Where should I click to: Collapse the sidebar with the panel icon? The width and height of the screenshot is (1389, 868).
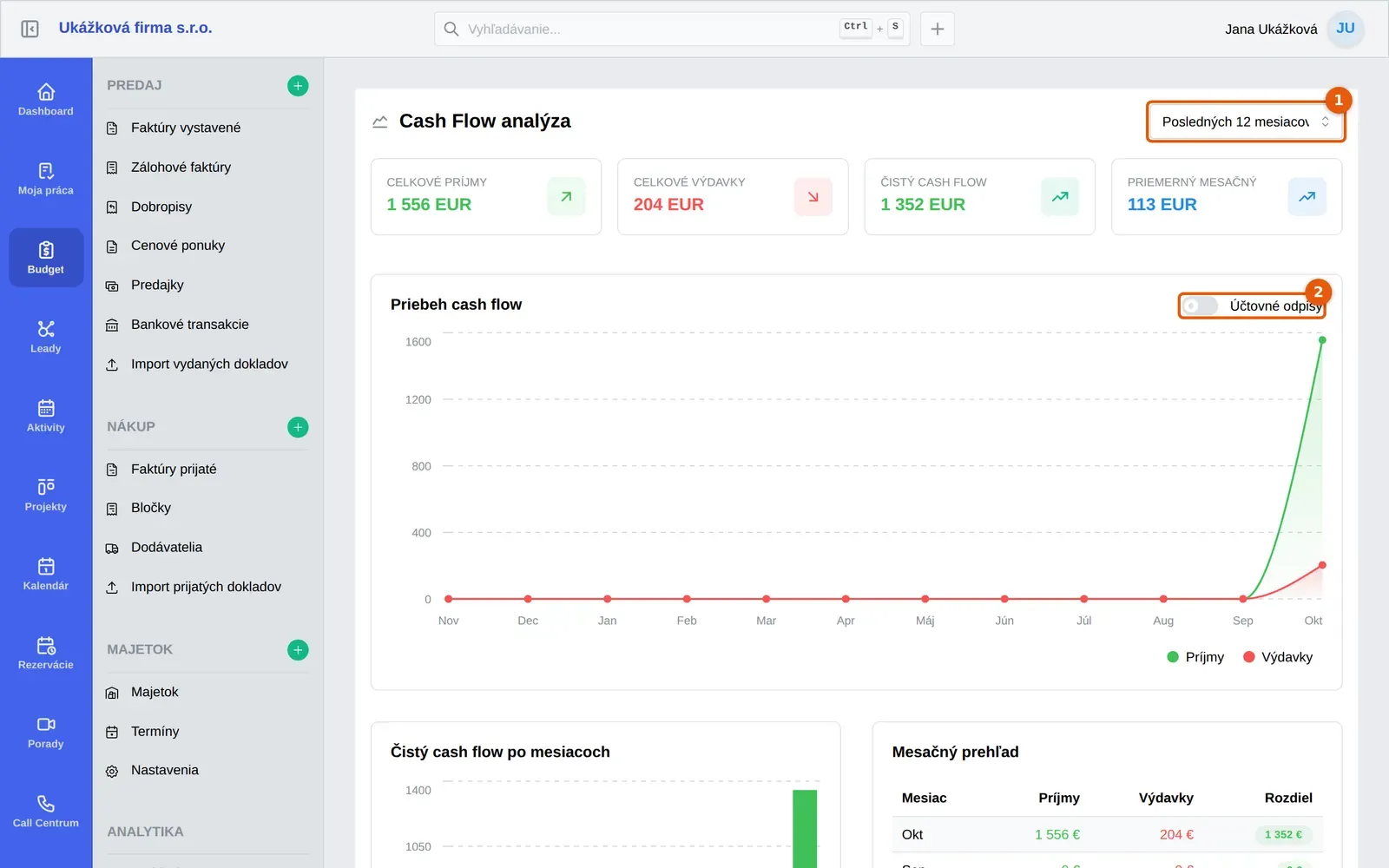point(30,29)
